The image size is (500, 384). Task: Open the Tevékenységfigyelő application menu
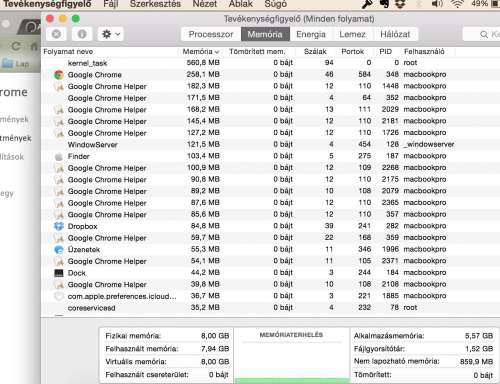tap(47, 4)
